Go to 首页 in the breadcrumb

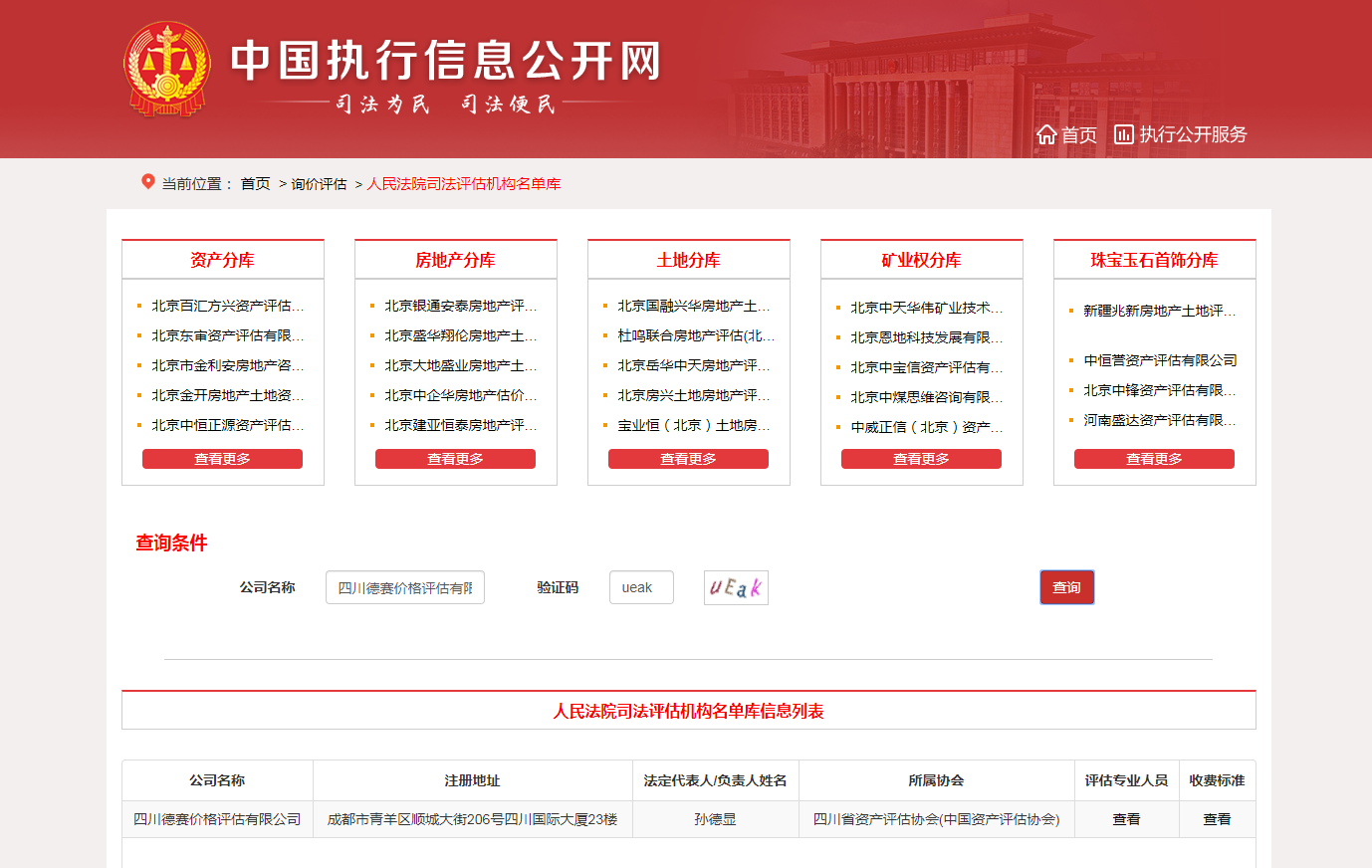[256, 183]
